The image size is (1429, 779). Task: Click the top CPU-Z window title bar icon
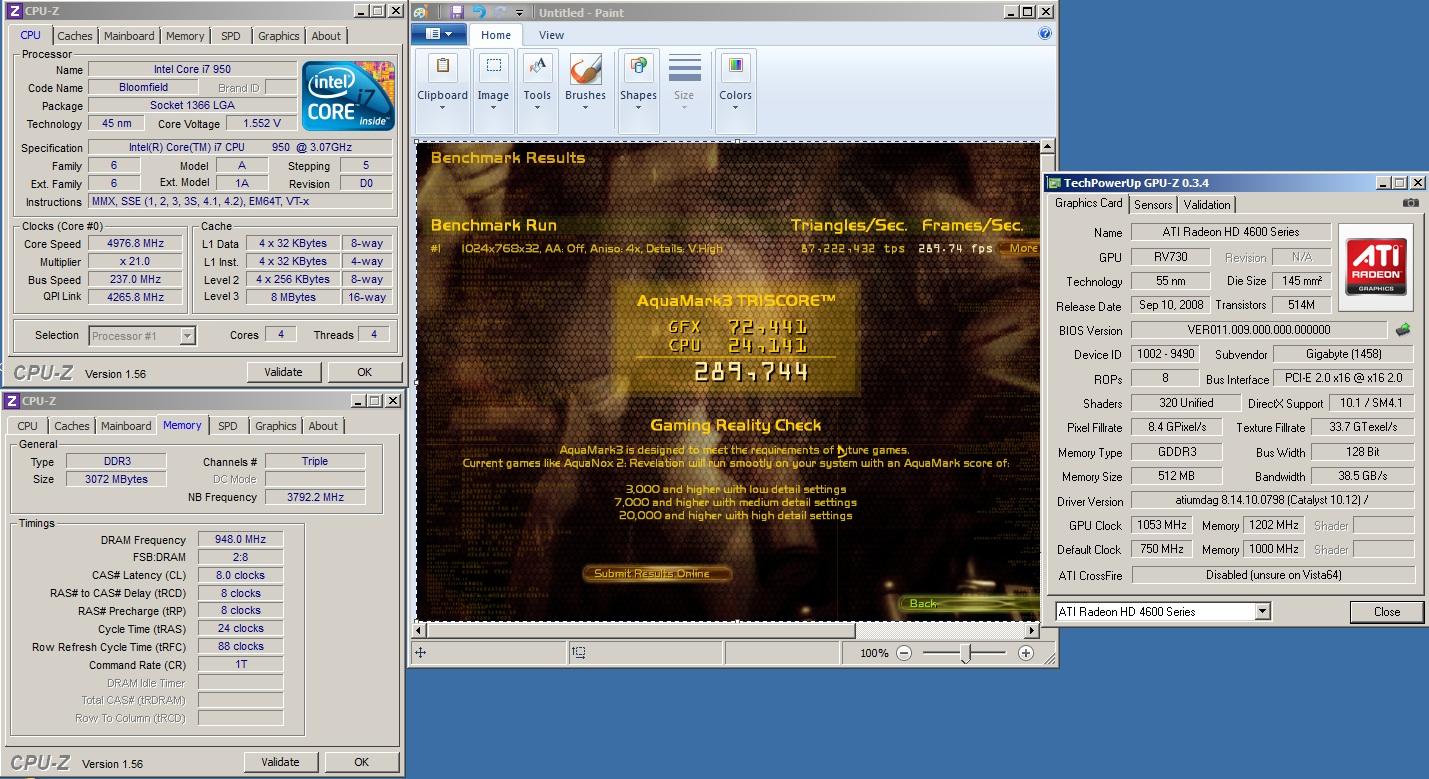[x=14, y=11]
